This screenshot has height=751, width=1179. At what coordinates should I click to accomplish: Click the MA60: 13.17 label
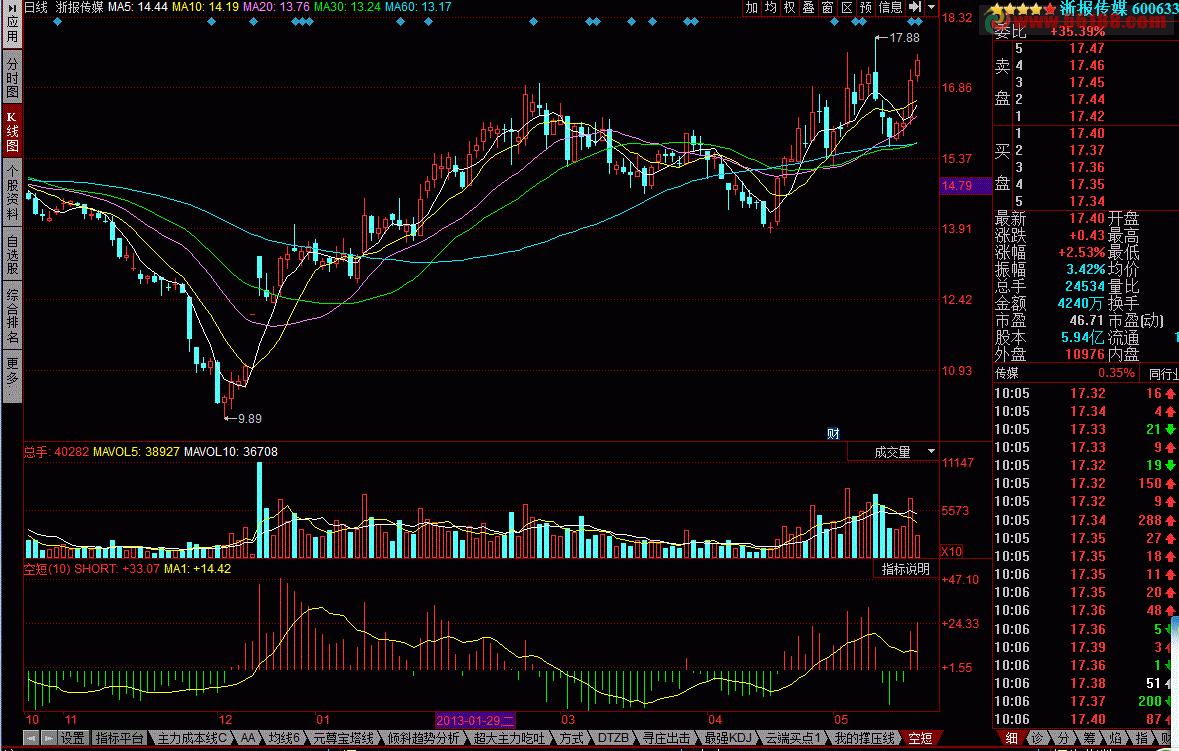(x=418, y=7)
